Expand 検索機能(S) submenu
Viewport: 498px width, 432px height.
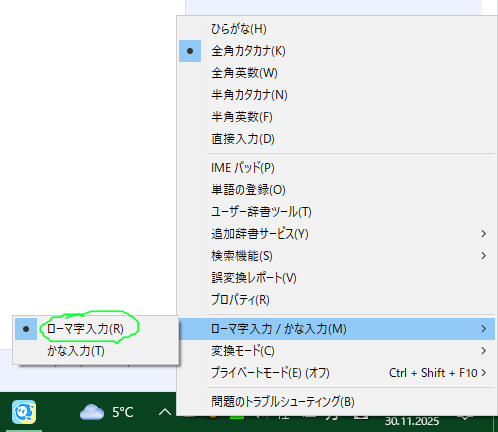337,256
